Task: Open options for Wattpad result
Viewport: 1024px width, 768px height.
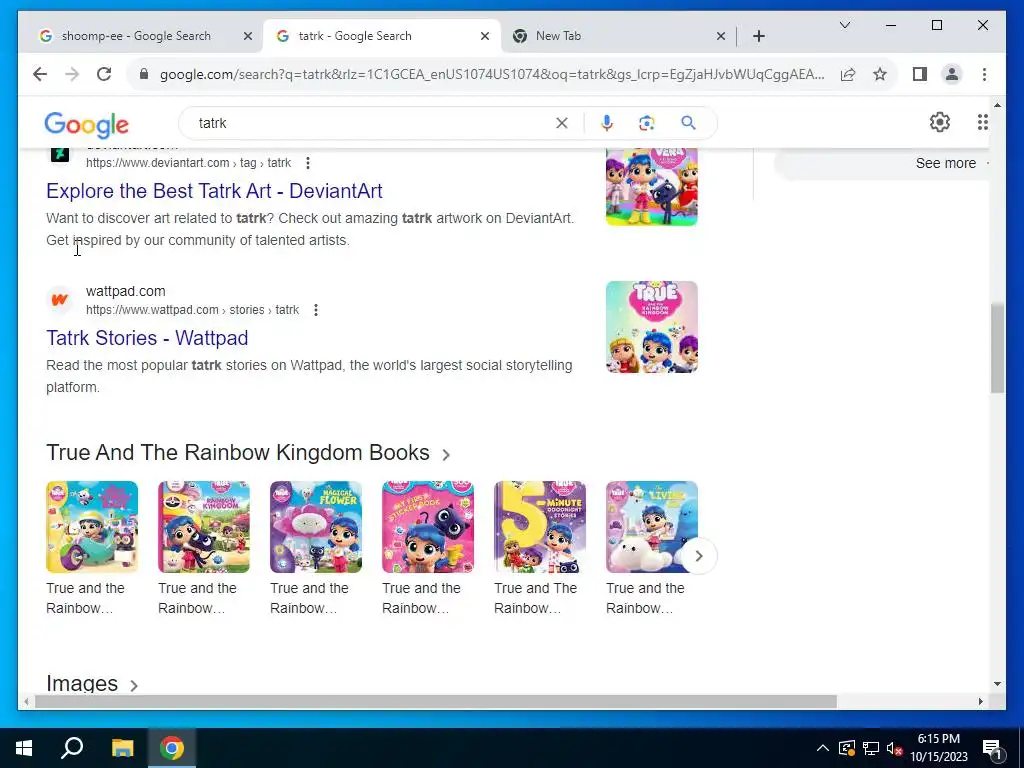Action: pos(315,310)
